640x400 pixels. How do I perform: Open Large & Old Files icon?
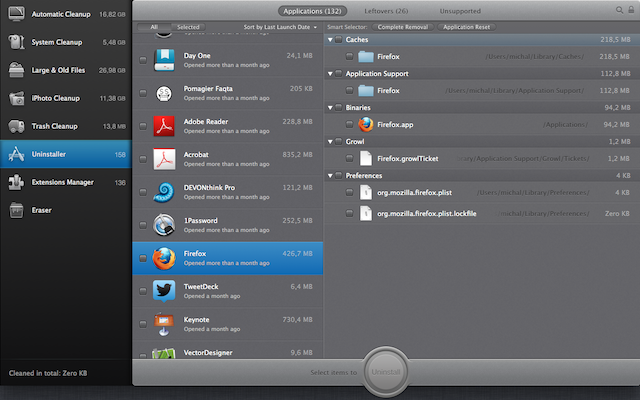(x=16, y=70)
